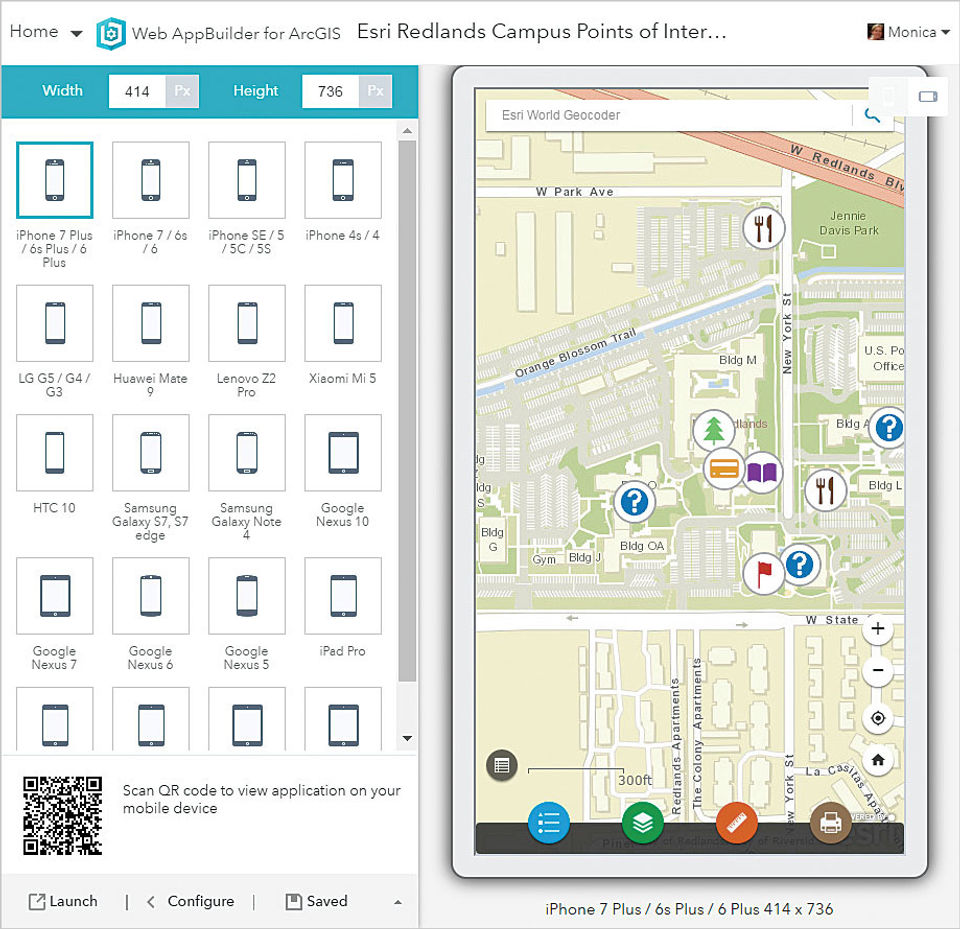
Task: Select the iPhone 7 Plus / 6s Plus device
Action: coord(54,180)
